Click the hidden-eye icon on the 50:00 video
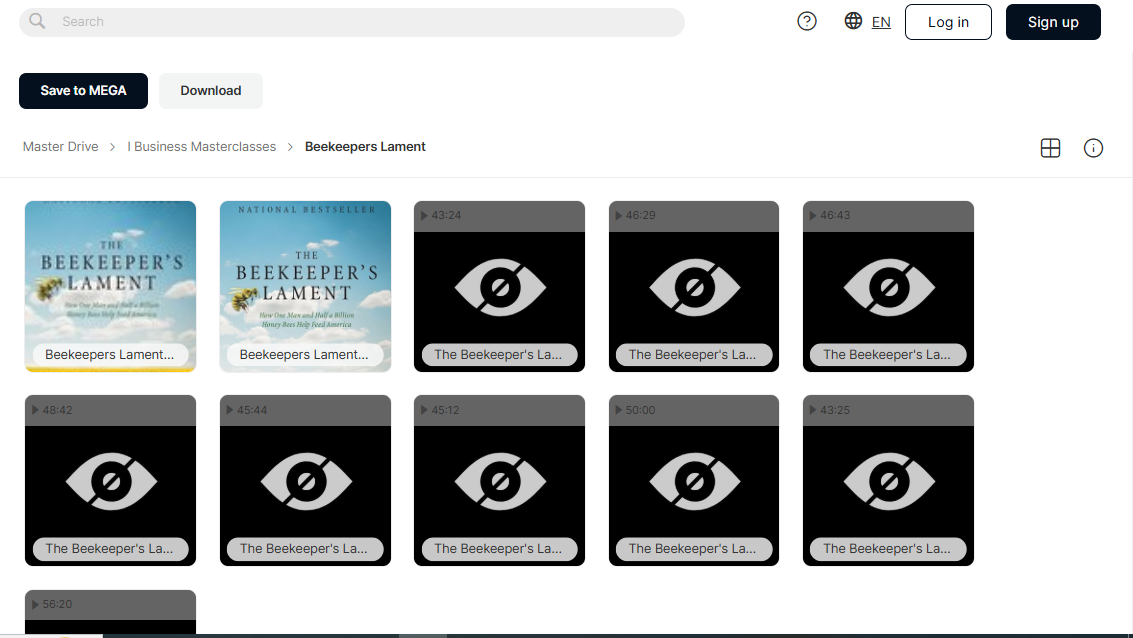Viewport: 1133px width, 638px height. pos(694,481)
